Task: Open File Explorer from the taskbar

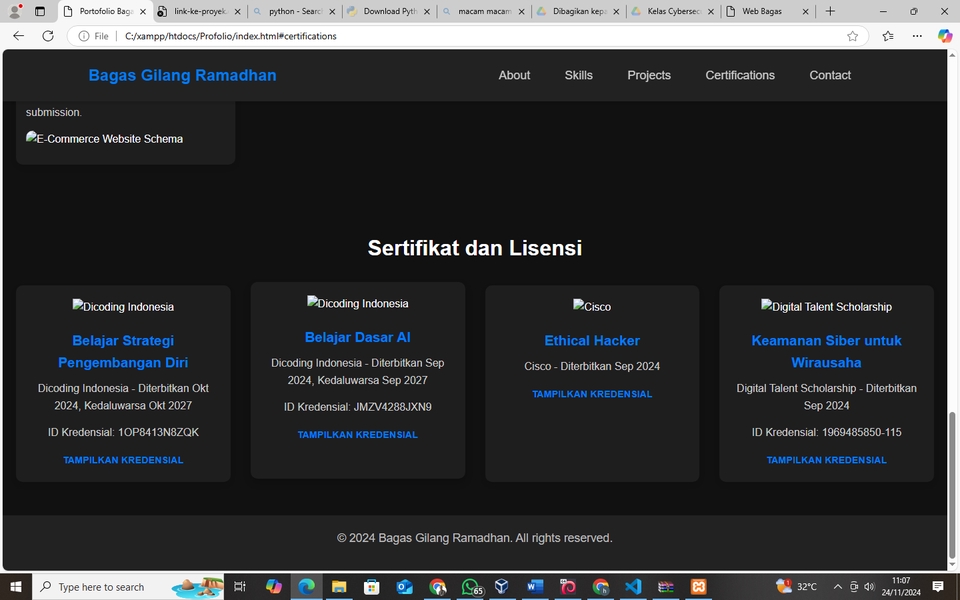Action: pyautogui.click(x=339, y=587)
